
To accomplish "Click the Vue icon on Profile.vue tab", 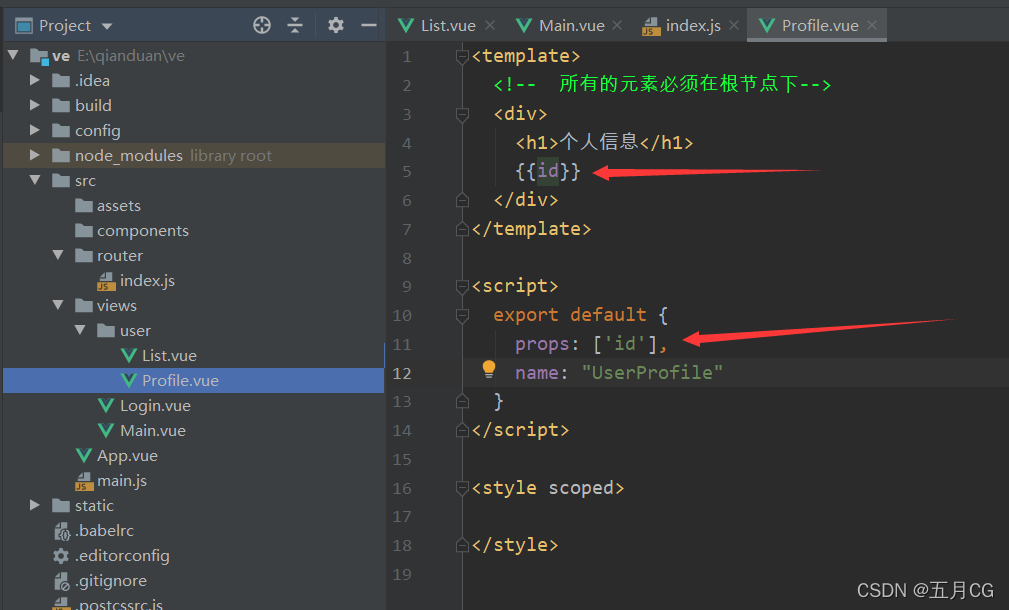I will click(x=766, y=26).
